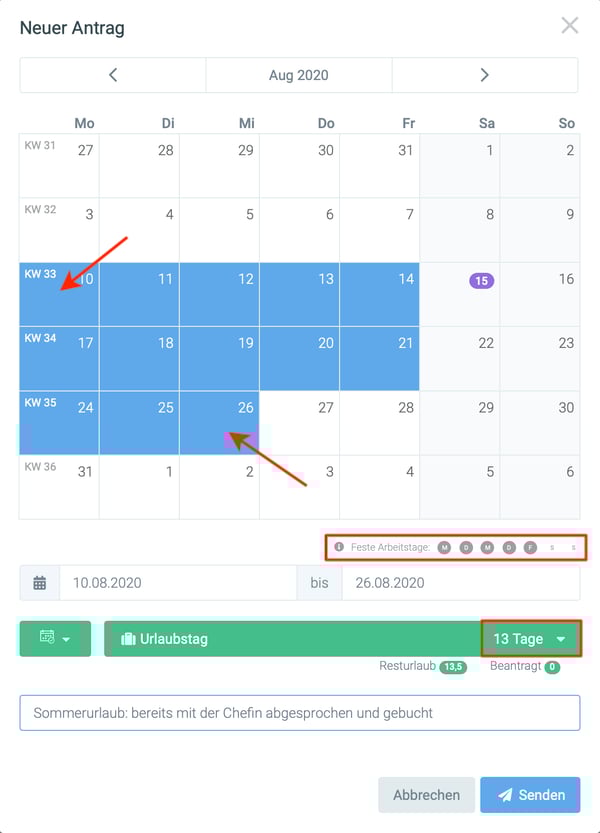This screenshot has width=600, height=833.
Task: Send the request with Senden button
Action: coord(530,795)
